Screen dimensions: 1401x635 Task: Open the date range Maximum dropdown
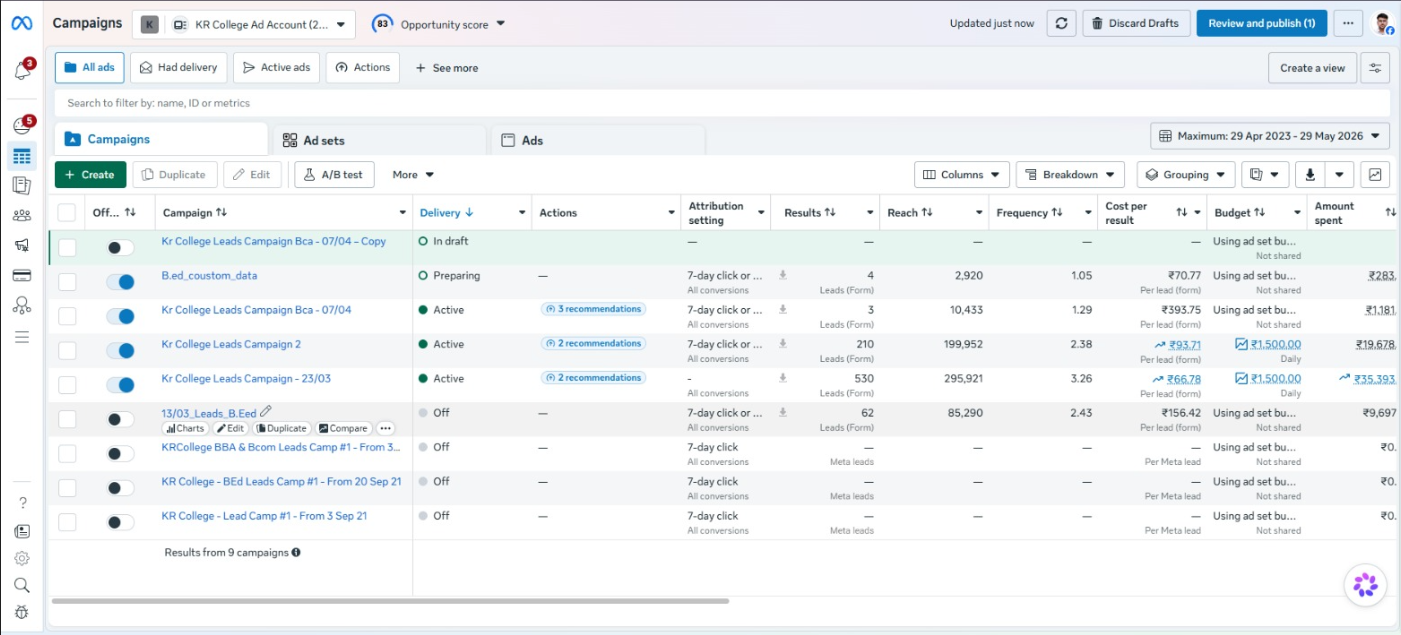point(1270,136)
